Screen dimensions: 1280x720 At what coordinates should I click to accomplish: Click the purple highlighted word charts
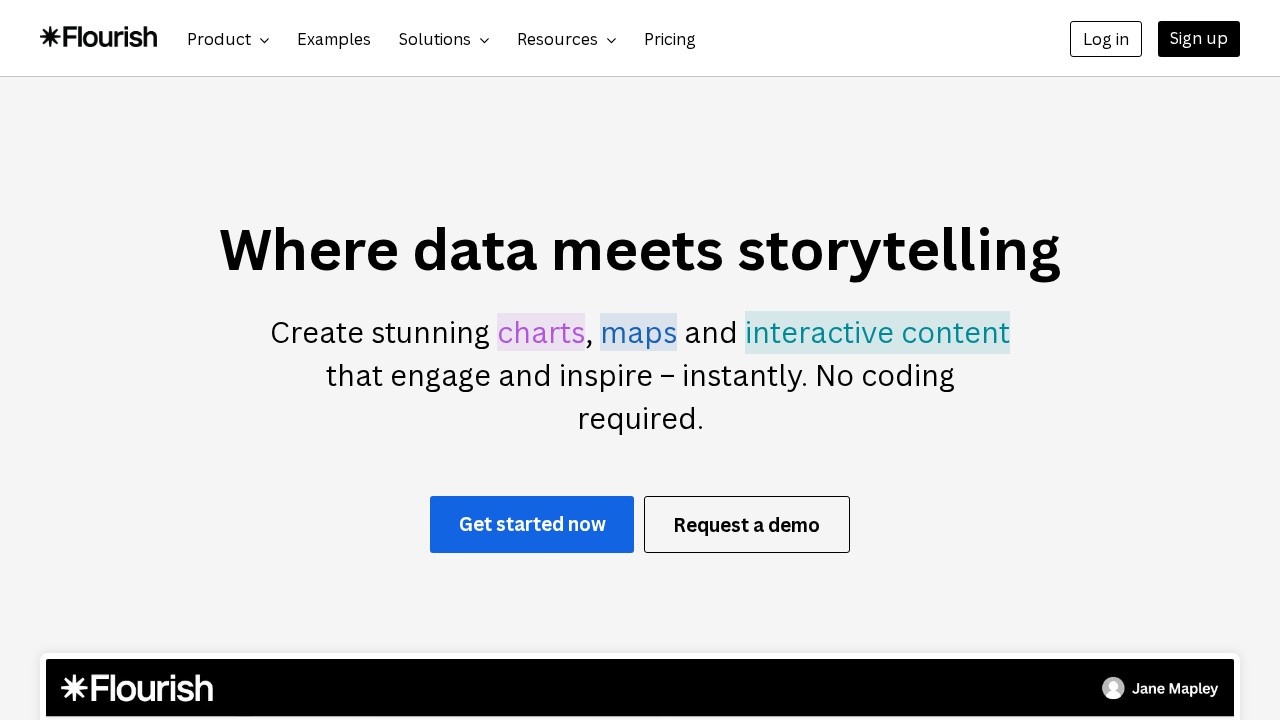pos(540,332)
